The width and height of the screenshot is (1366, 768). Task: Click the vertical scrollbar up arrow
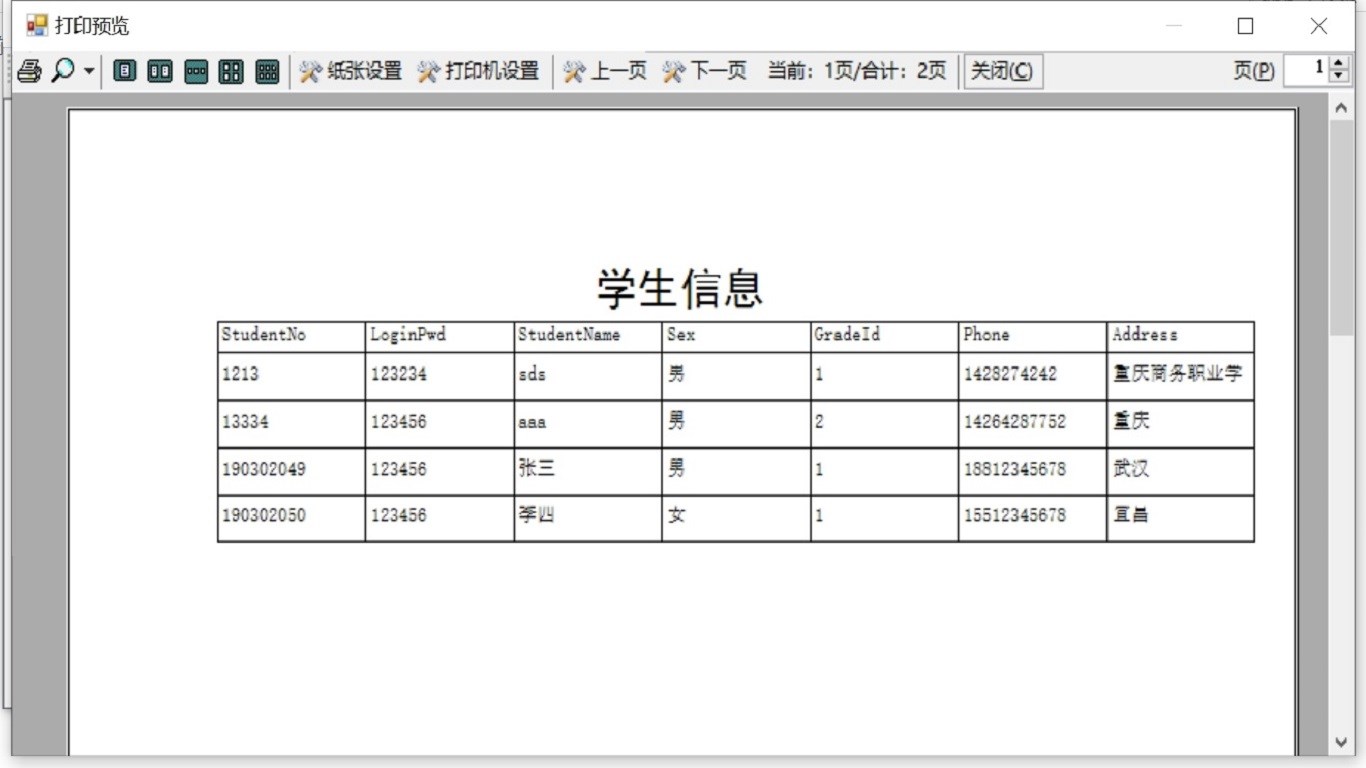pyautogui.click(x=1341, y=107)
